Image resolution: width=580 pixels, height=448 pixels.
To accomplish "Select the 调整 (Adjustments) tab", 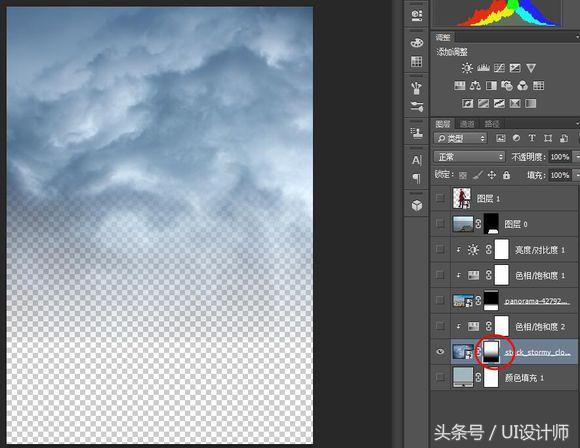I will tap(443, 37).
